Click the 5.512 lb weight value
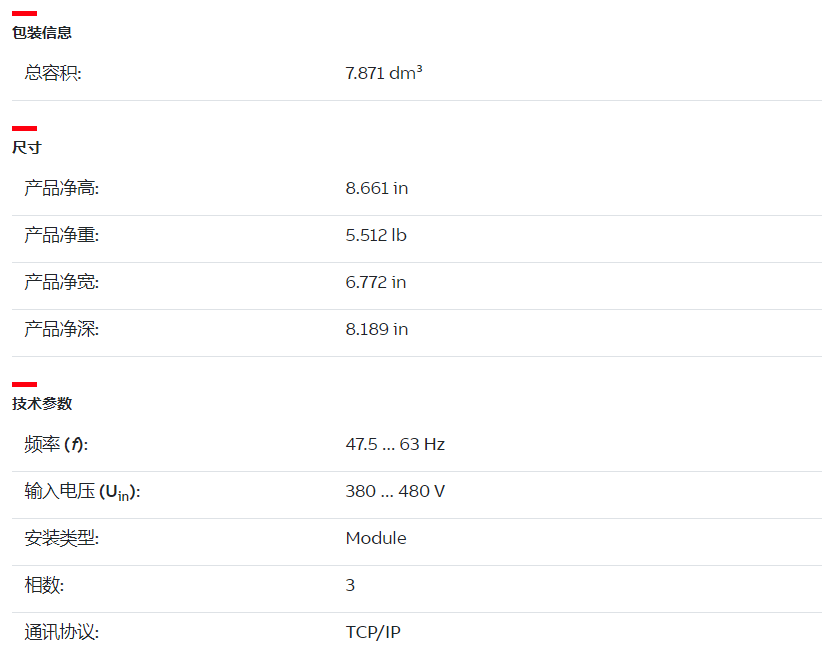822x658 pixels. [x=376, y=235]
